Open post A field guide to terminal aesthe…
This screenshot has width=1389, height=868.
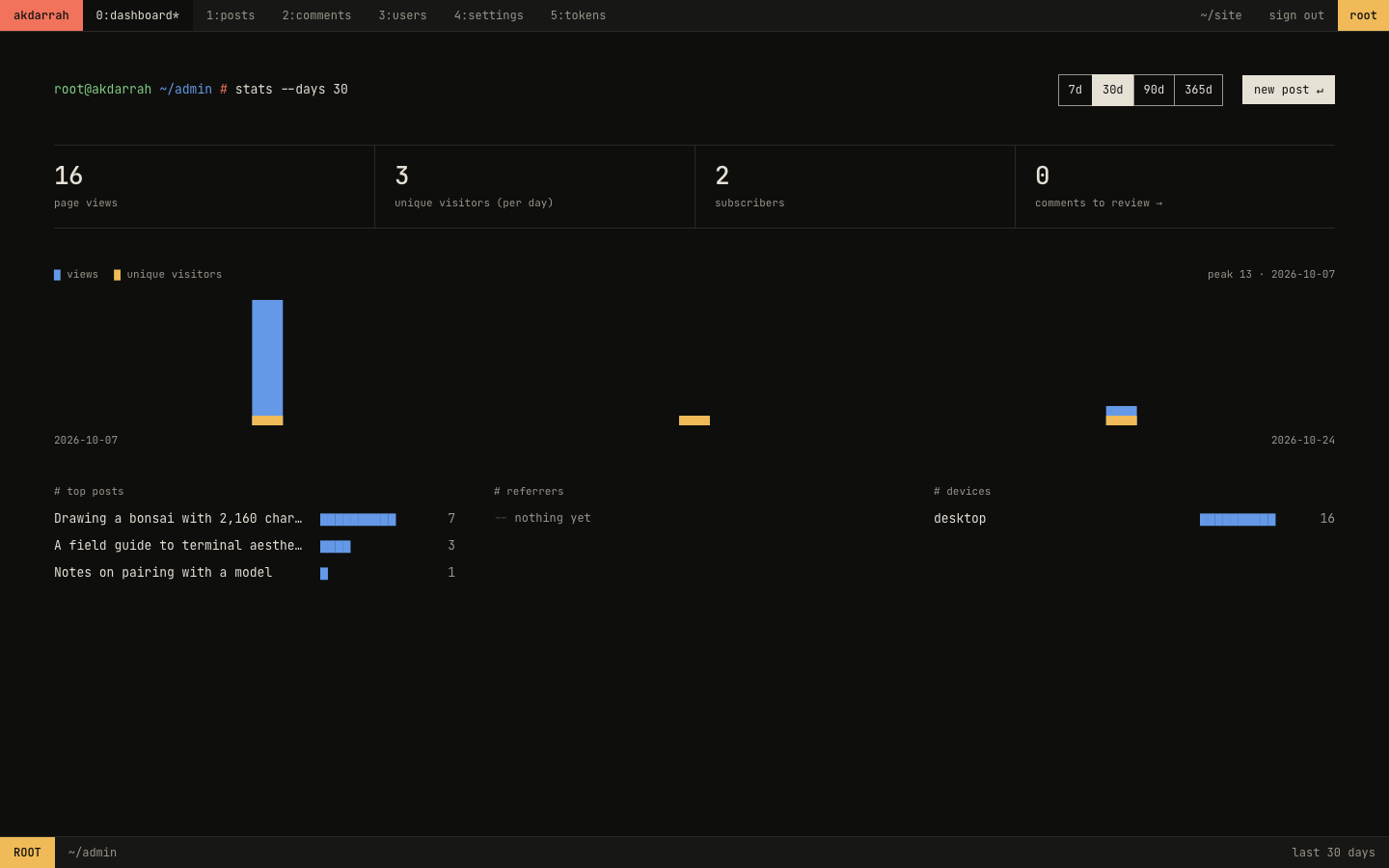[x=177, y=546]
